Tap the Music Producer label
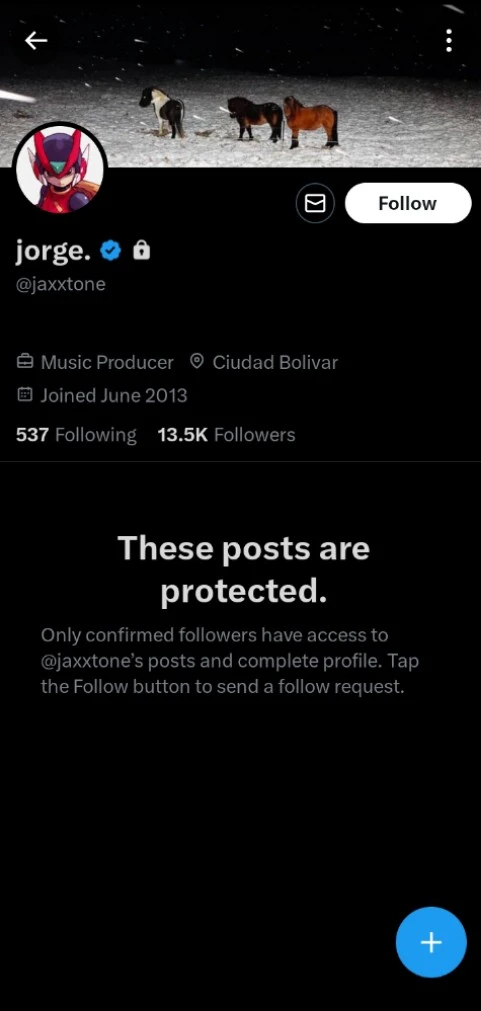The height and width of the screenshot is (1011, 481). 107,362
